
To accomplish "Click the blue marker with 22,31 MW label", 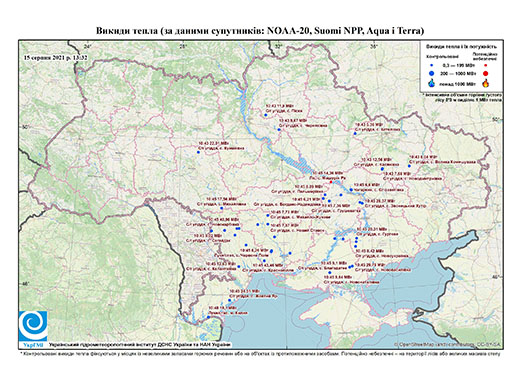I will [198, 152].
